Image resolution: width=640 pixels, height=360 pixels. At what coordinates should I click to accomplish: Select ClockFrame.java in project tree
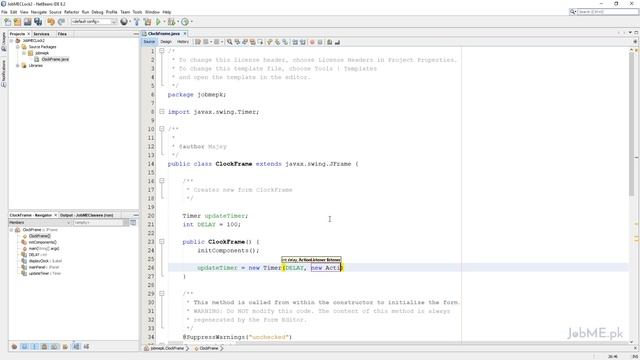(55, 59)
